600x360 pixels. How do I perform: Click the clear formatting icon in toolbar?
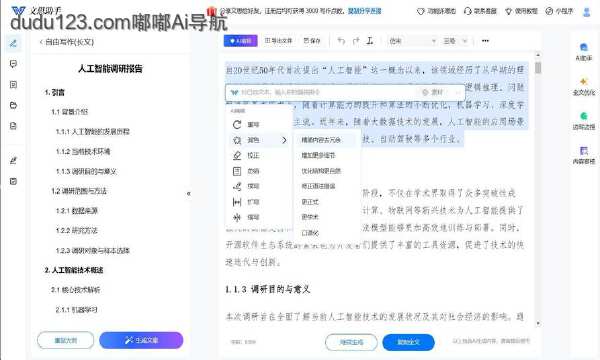tap(370, 41)
